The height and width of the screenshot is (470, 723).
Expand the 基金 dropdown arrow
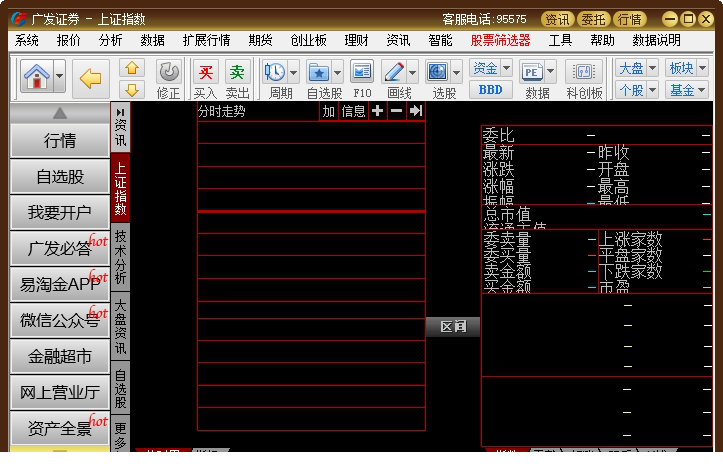(x=702, y=89)
